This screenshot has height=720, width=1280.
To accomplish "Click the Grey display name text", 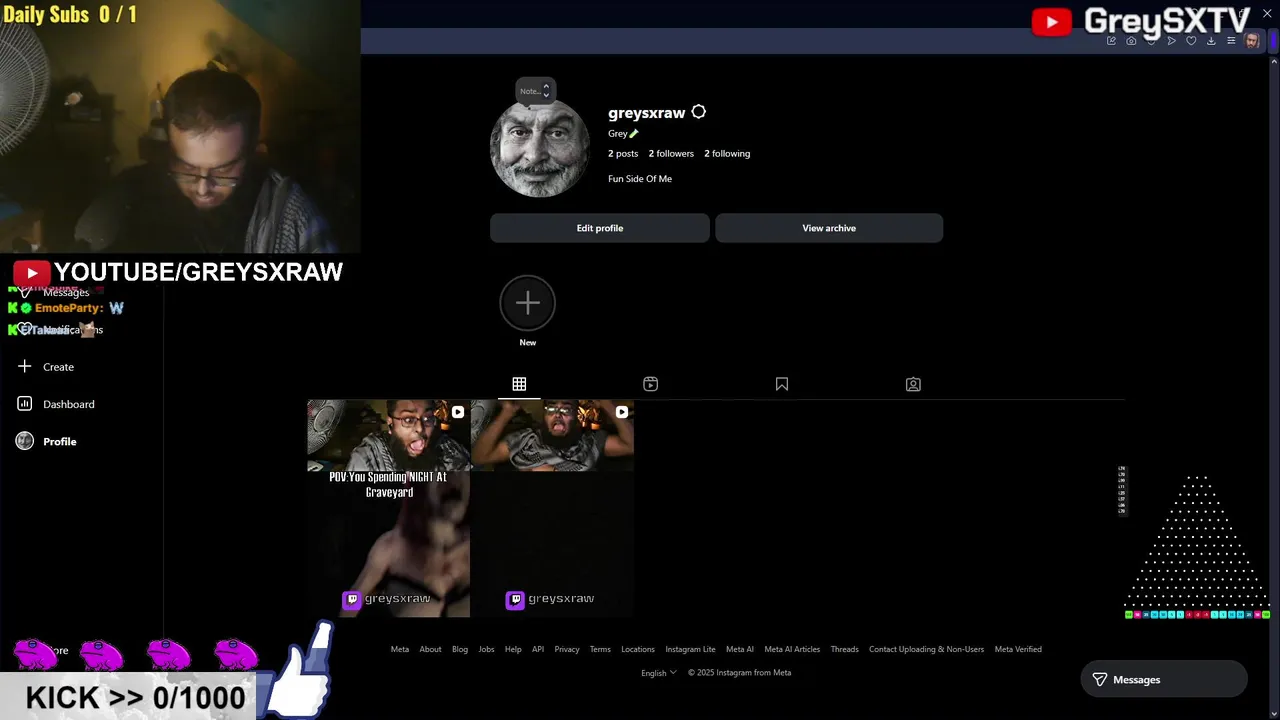I will (618, 133).
